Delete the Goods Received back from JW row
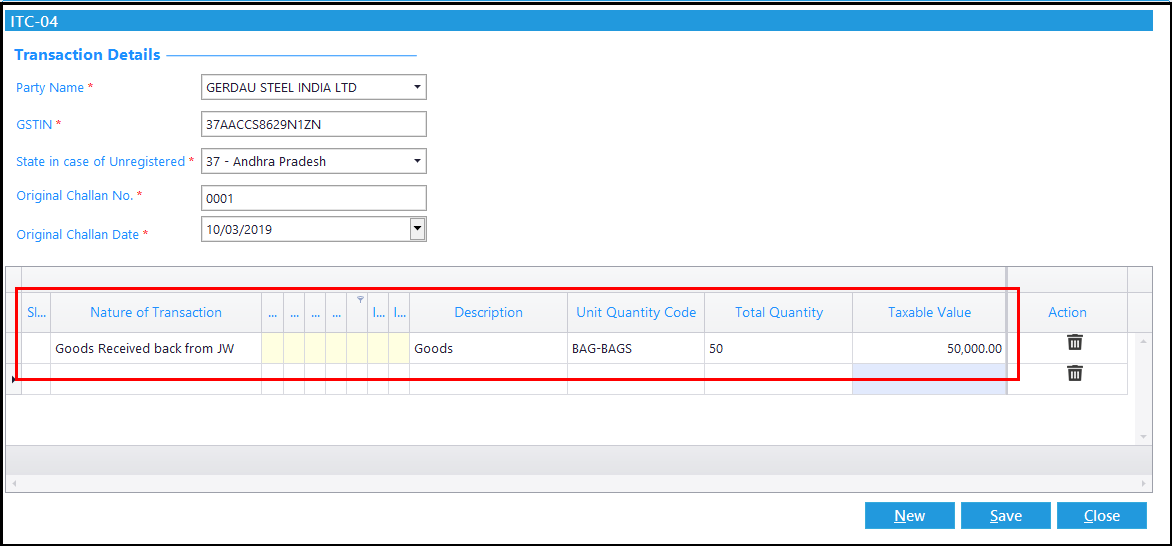The height and width of the screenshot is (546, 1172). click(x=1074, y=343)
